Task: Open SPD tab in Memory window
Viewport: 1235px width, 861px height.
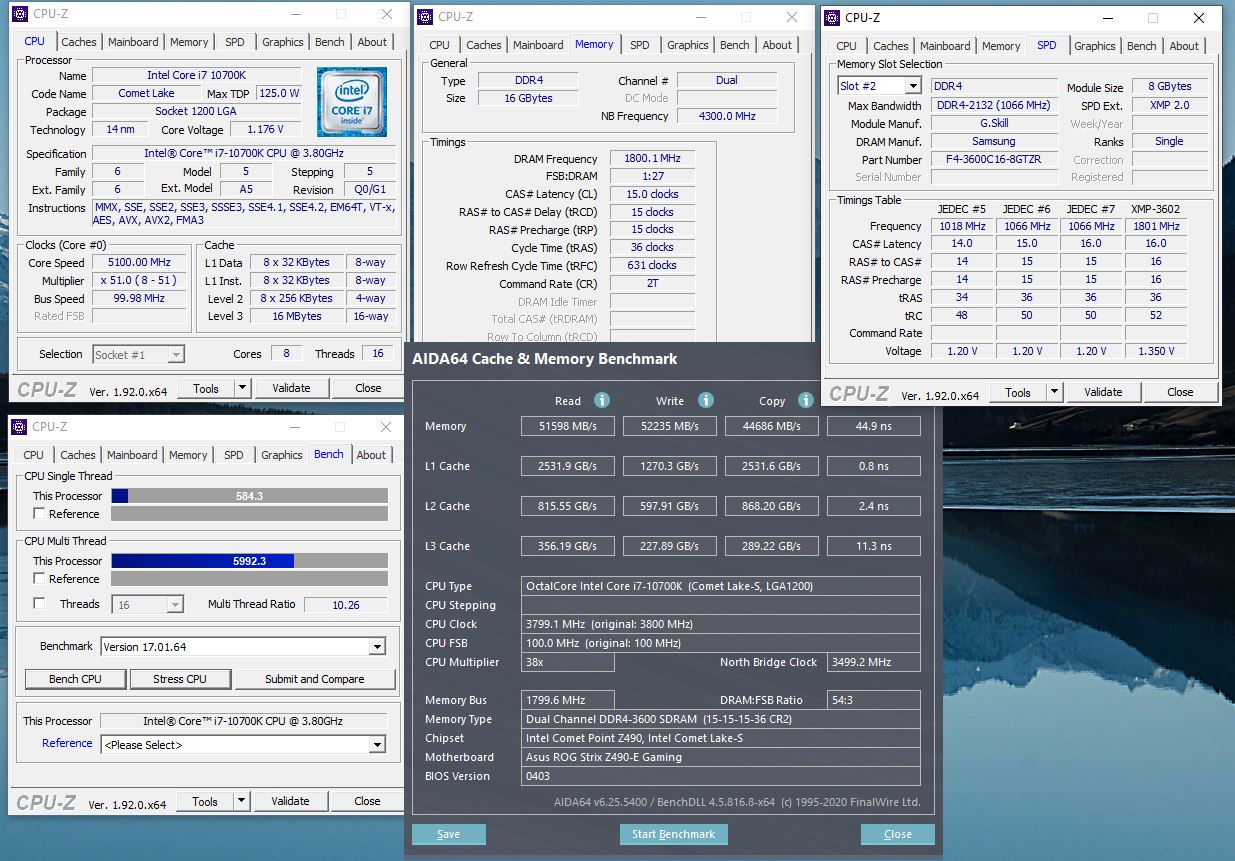Action: coord(640,45)
